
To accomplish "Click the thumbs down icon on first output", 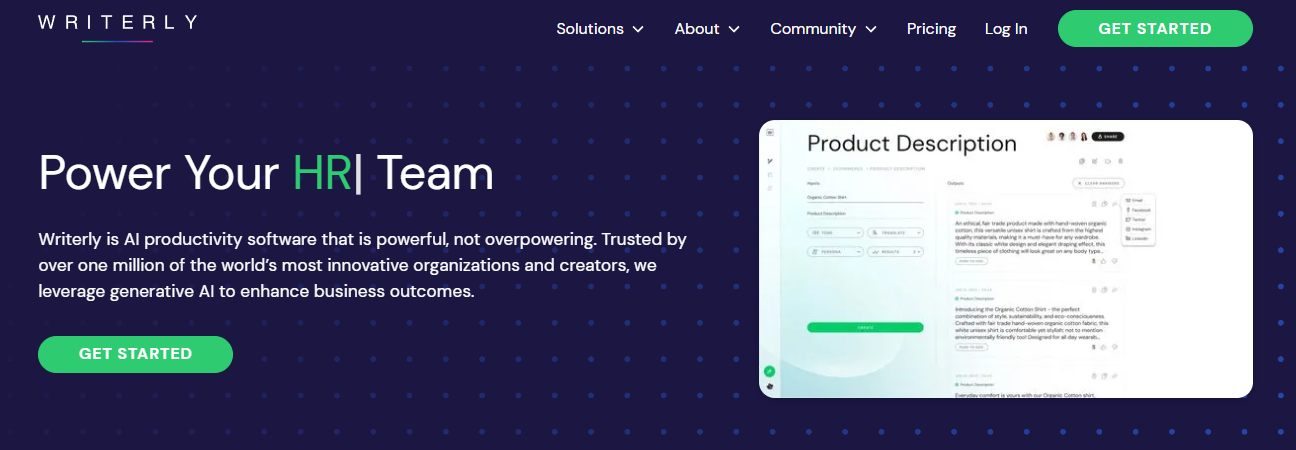I will (1115, 261).
